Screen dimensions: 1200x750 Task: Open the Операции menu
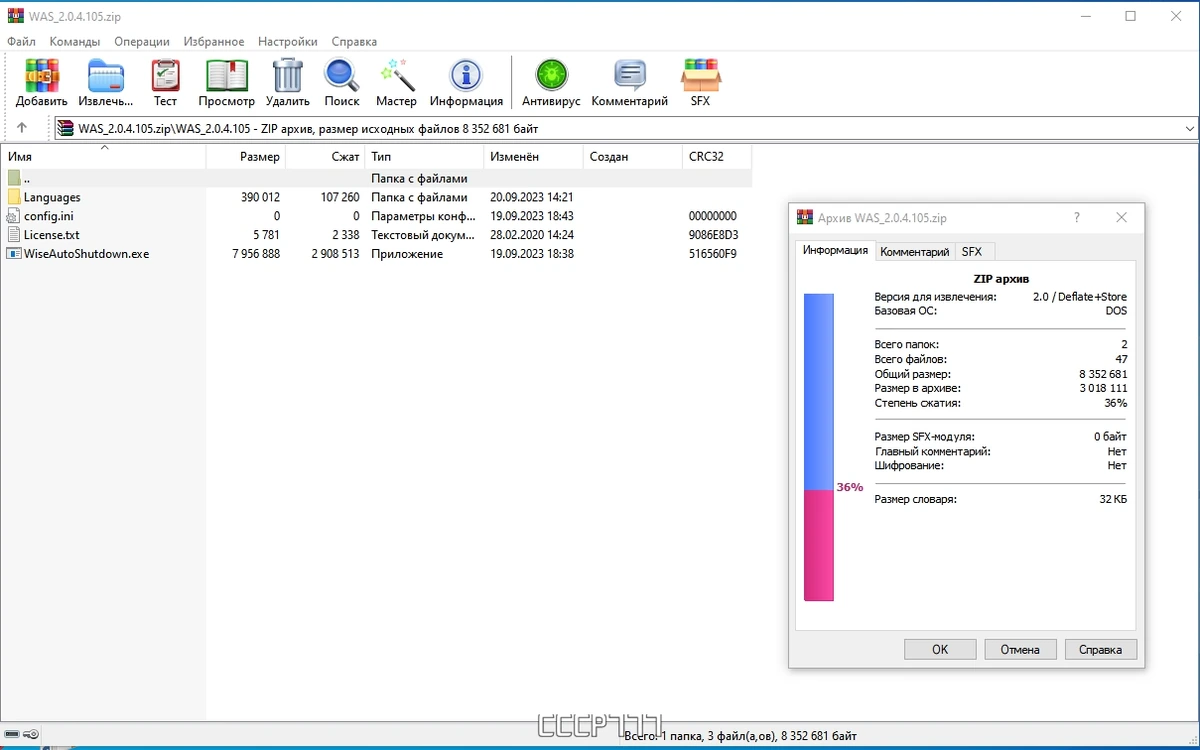pyautogui.click(x=142, y=42)
